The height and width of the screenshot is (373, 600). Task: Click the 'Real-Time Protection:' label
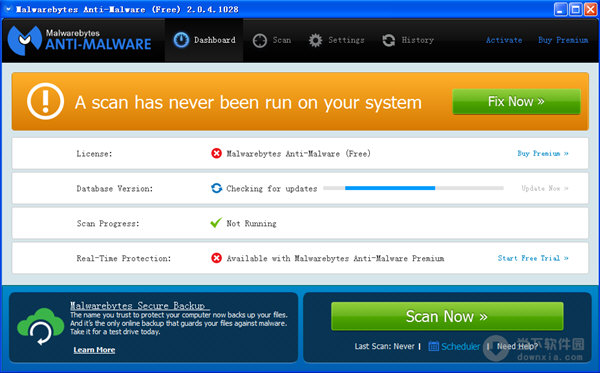click(124, 258)
